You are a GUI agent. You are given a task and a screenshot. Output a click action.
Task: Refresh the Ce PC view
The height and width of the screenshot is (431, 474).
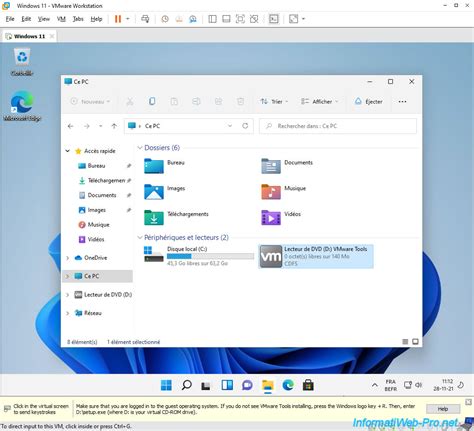(x=245, y=126)
